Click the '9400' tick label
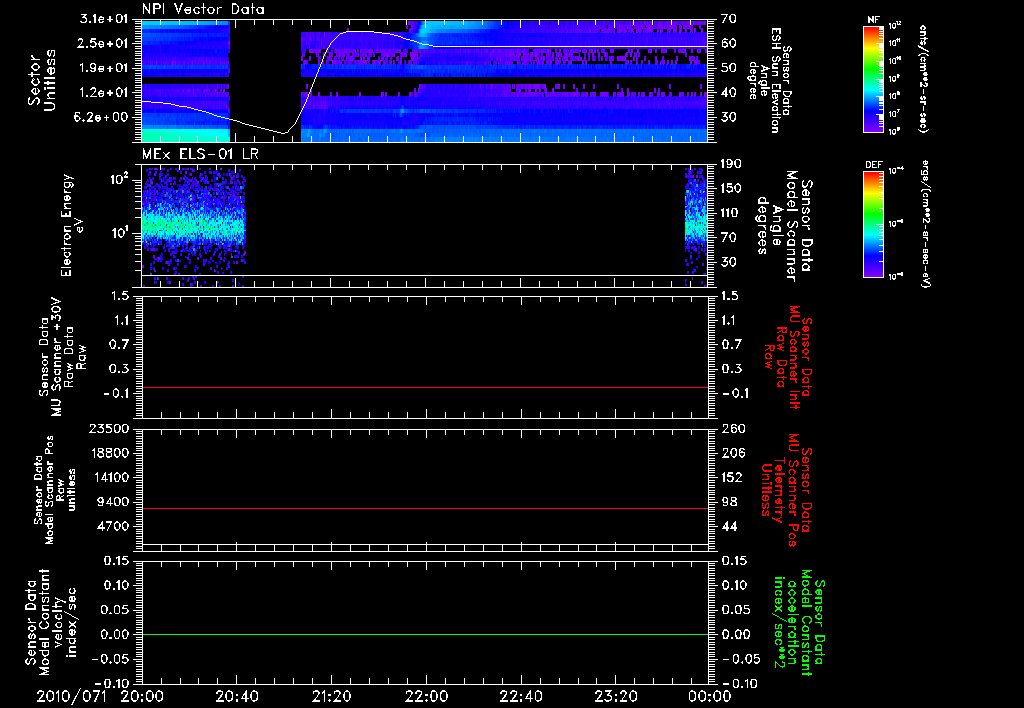The image size is (1024, 708). pos(112,502)
